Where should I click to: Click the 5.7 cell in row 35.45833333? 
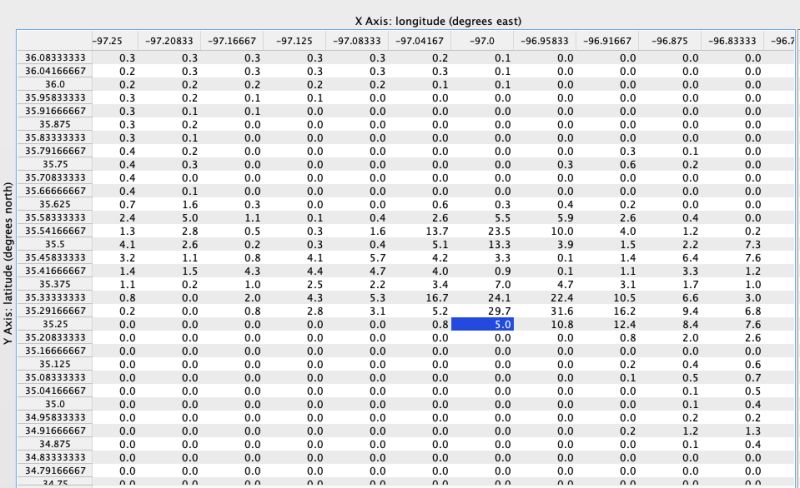[357, 257]
